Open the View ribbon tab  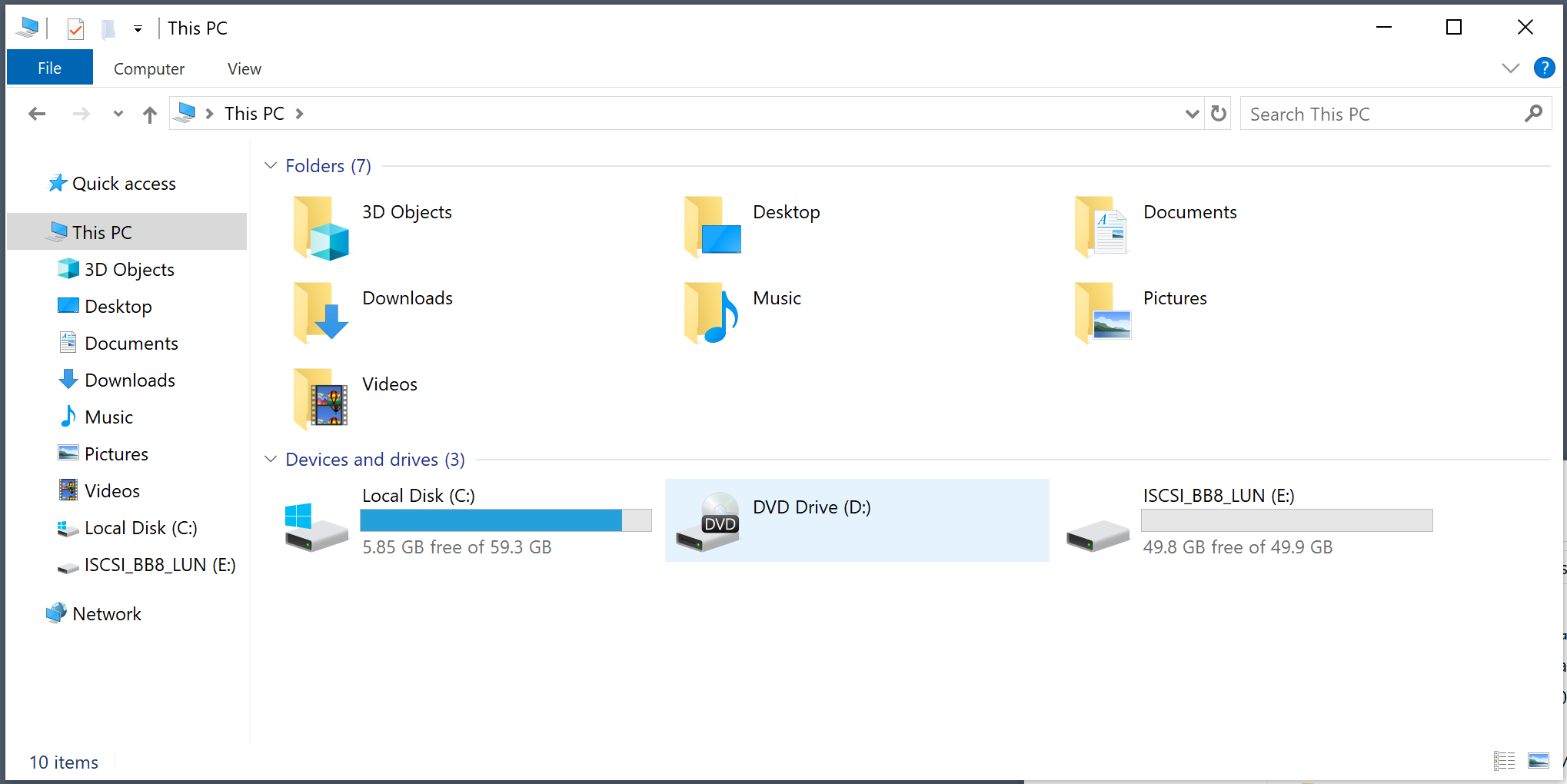tap(245, 68)
